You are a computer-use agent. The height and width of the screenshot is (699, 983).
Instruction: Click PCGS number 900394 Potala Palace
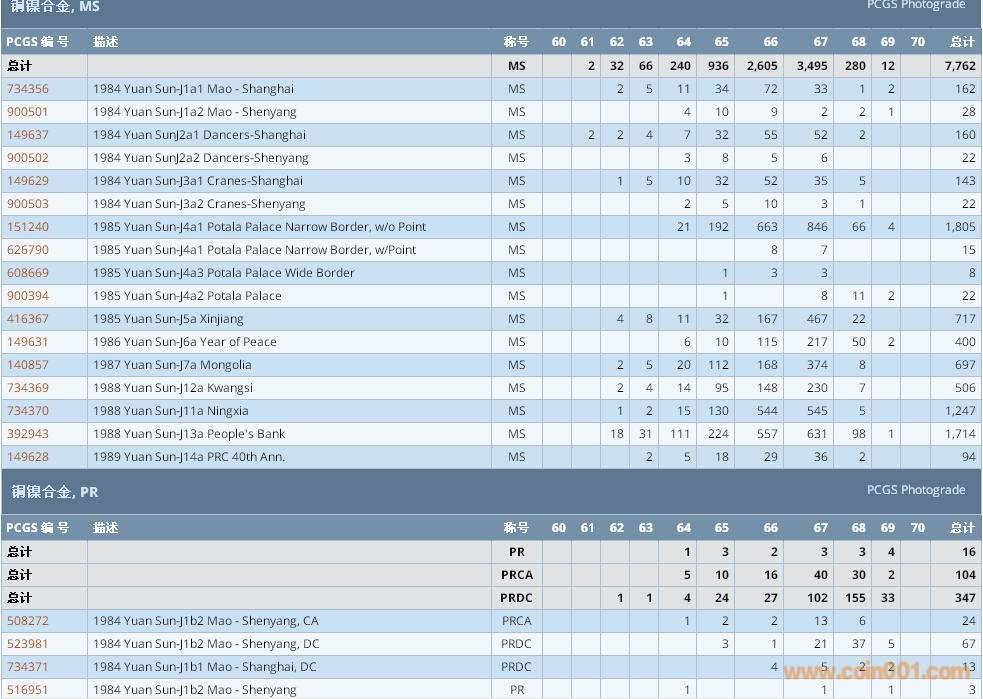[x=28, y=296]
